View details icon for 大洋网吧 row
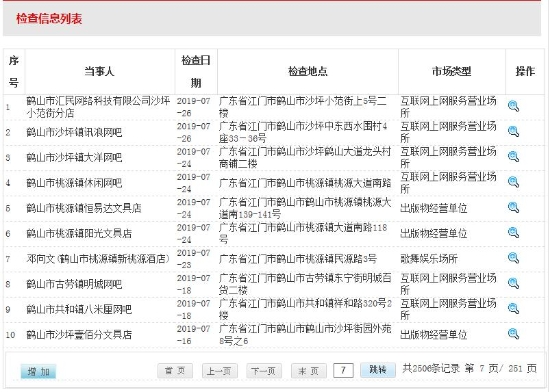The height and width of the screenshot is (392, 550). point(513,157)
